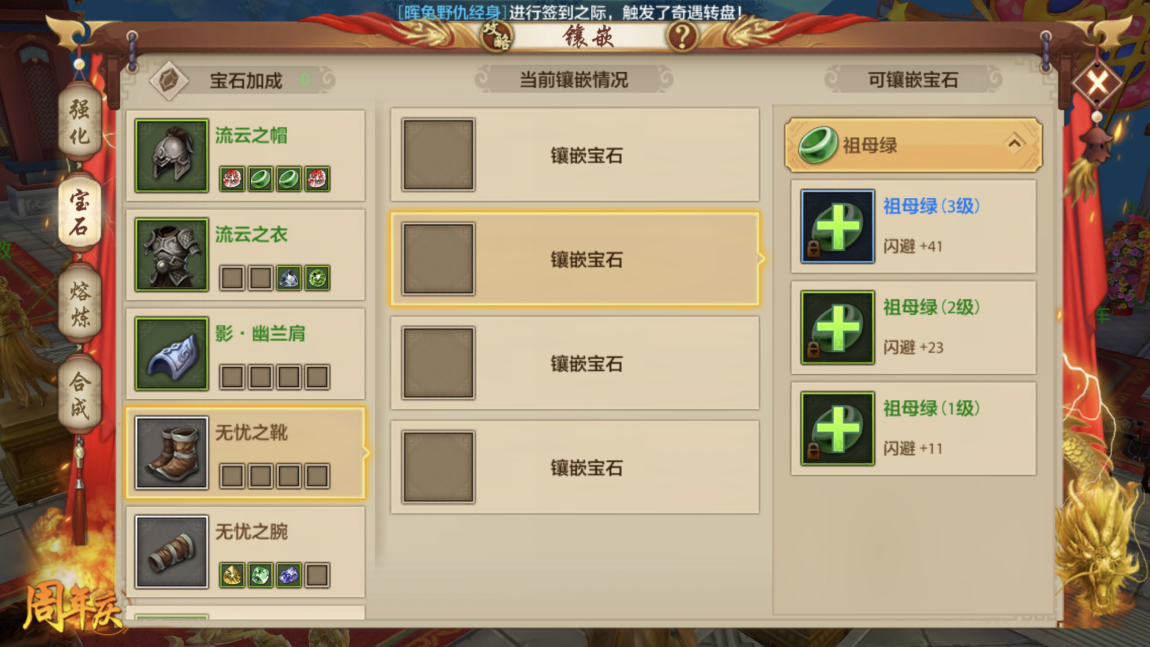Open the 攻略 guide badge
This screenshot has width=1150, height=647.
pos(497,35)
